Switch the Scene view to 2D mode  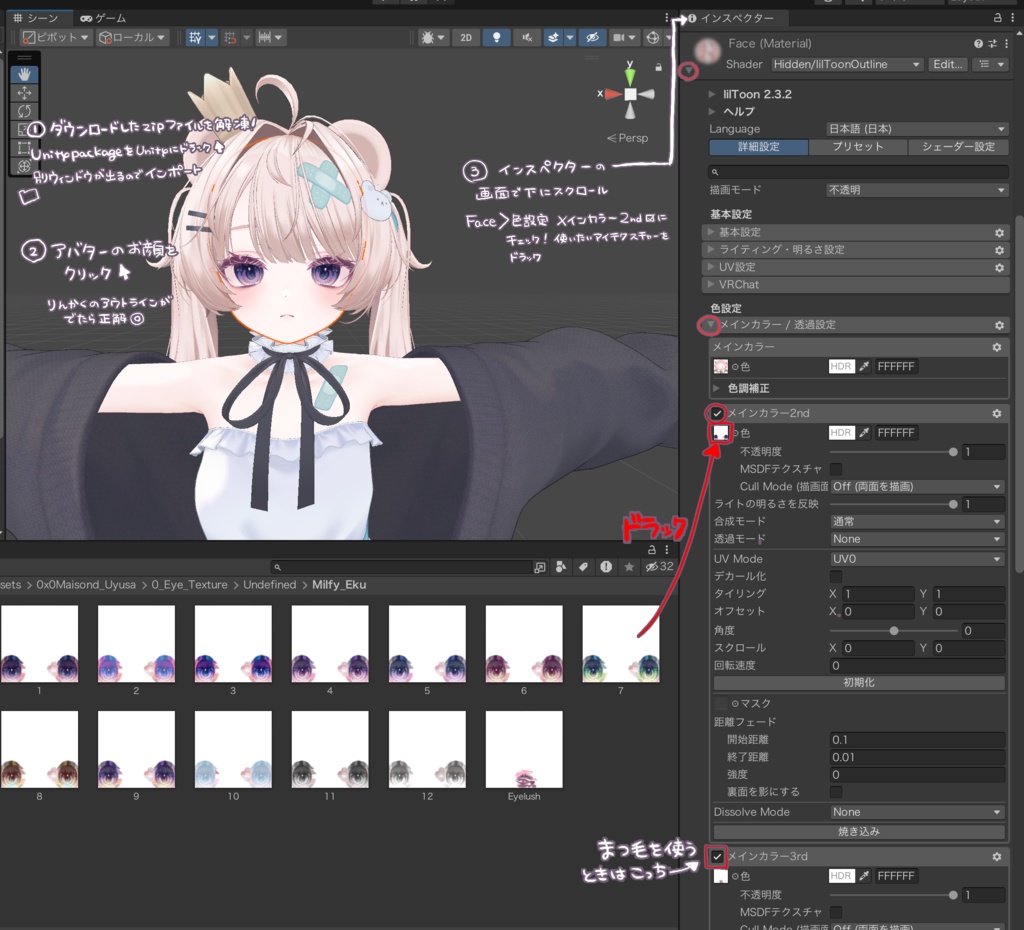(467, 37)
